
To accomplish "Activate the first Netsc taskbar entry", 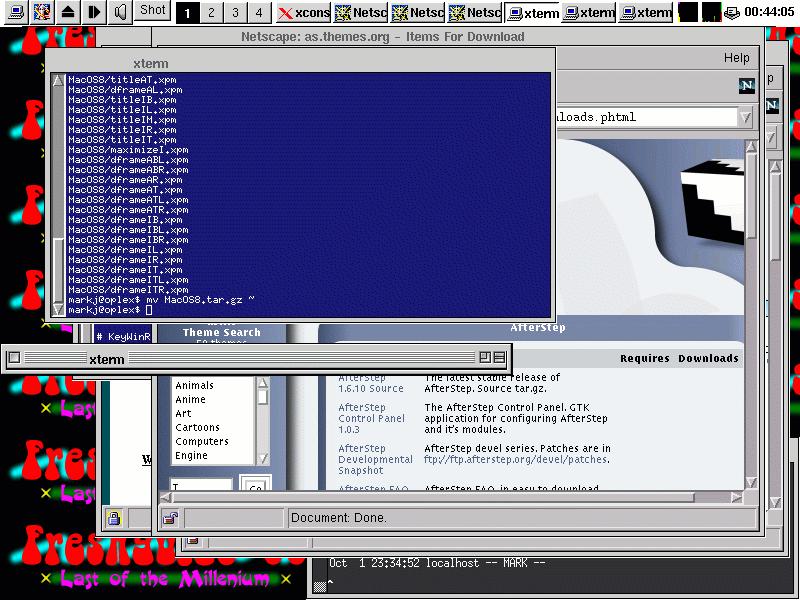I will tap(361, 13).
